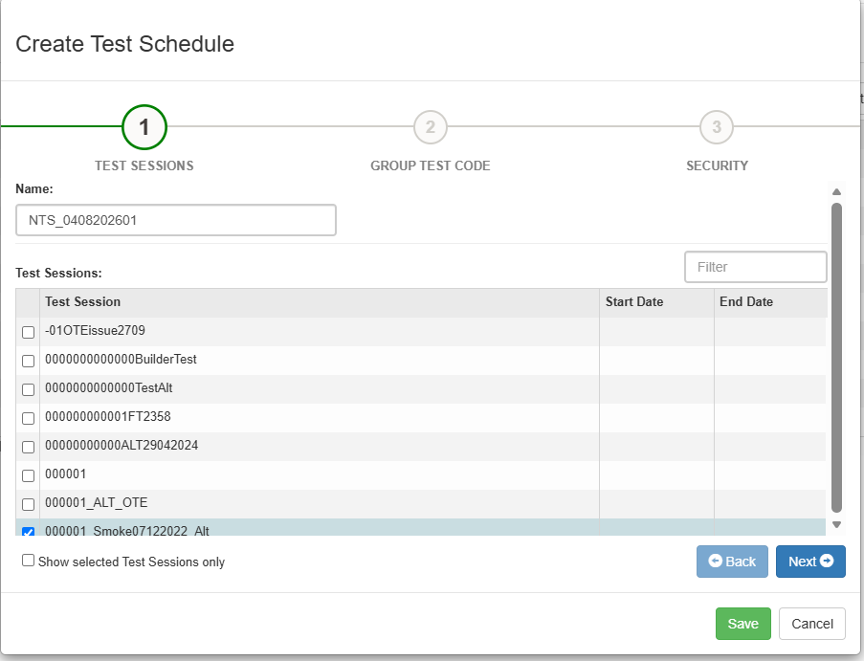Screen dimensions: 864x662
Task: Tick the -01OTEissue2709 session checkbox
Action: point(28,332)
